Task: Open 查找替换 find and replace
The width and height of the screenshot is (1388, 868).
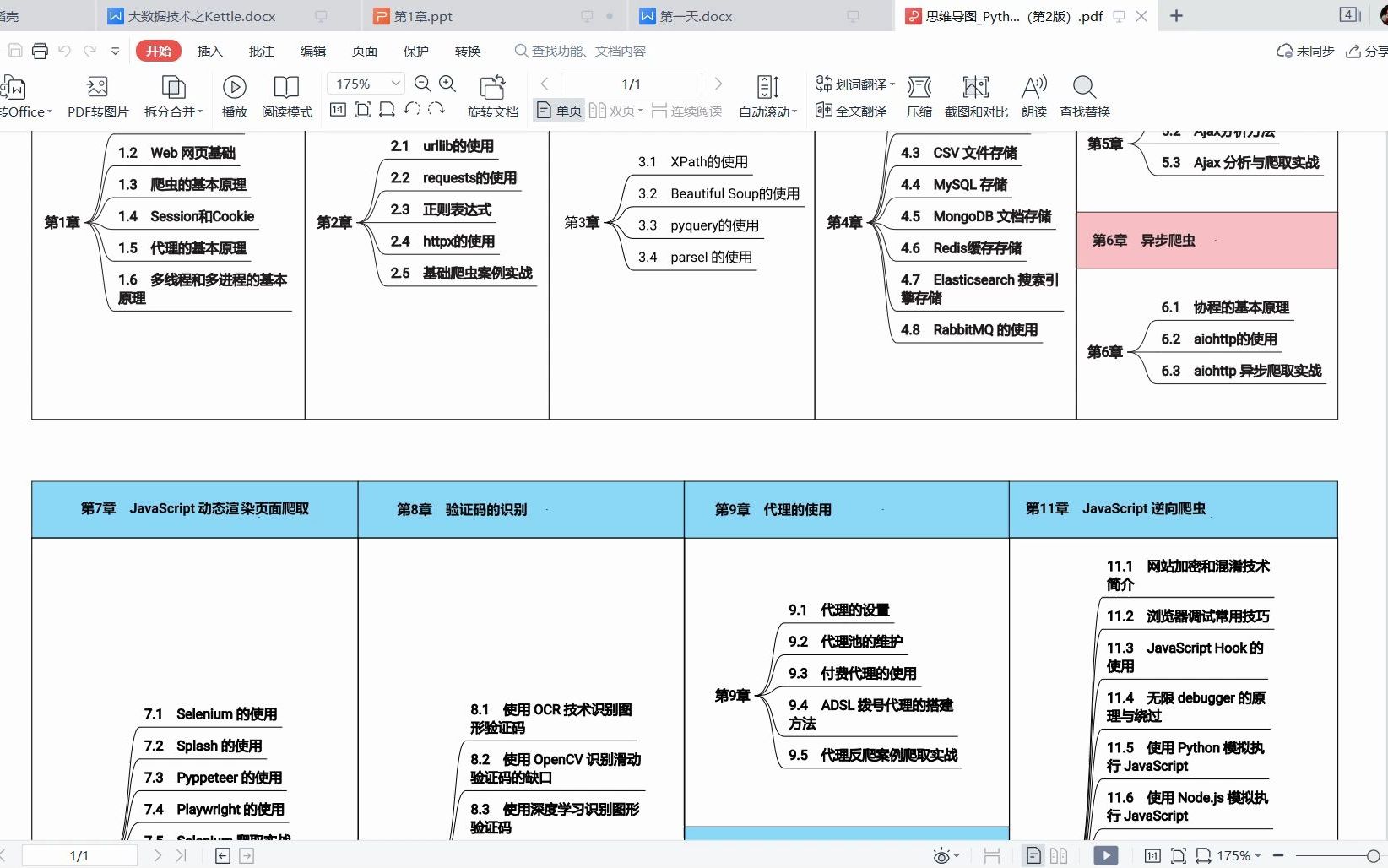Action: pyautogui.click(x=1083, y=95)
